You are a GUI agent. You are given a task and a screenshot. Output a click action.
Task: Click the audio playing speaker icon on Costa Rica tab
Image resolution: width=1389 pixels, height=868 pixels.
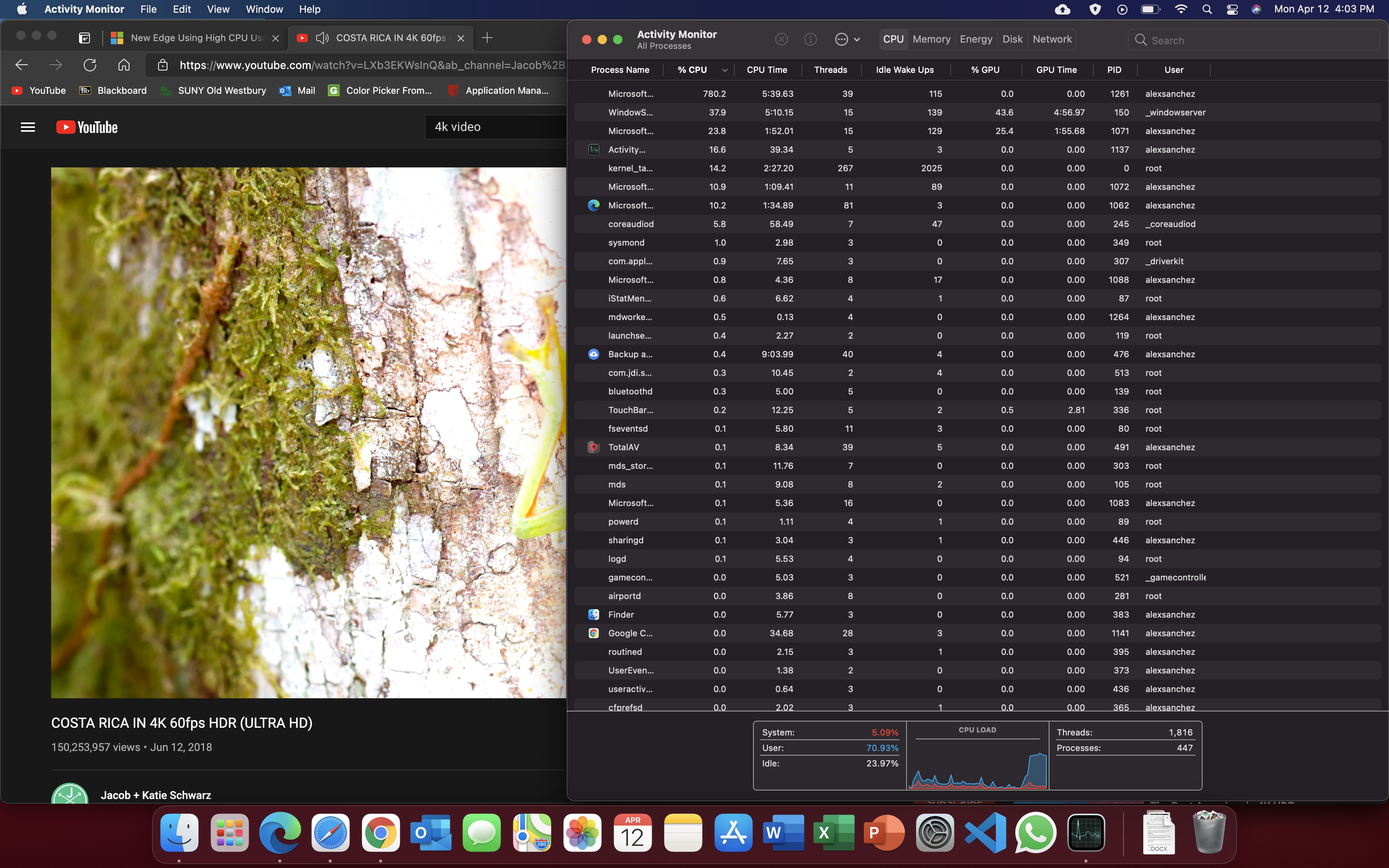322,38
